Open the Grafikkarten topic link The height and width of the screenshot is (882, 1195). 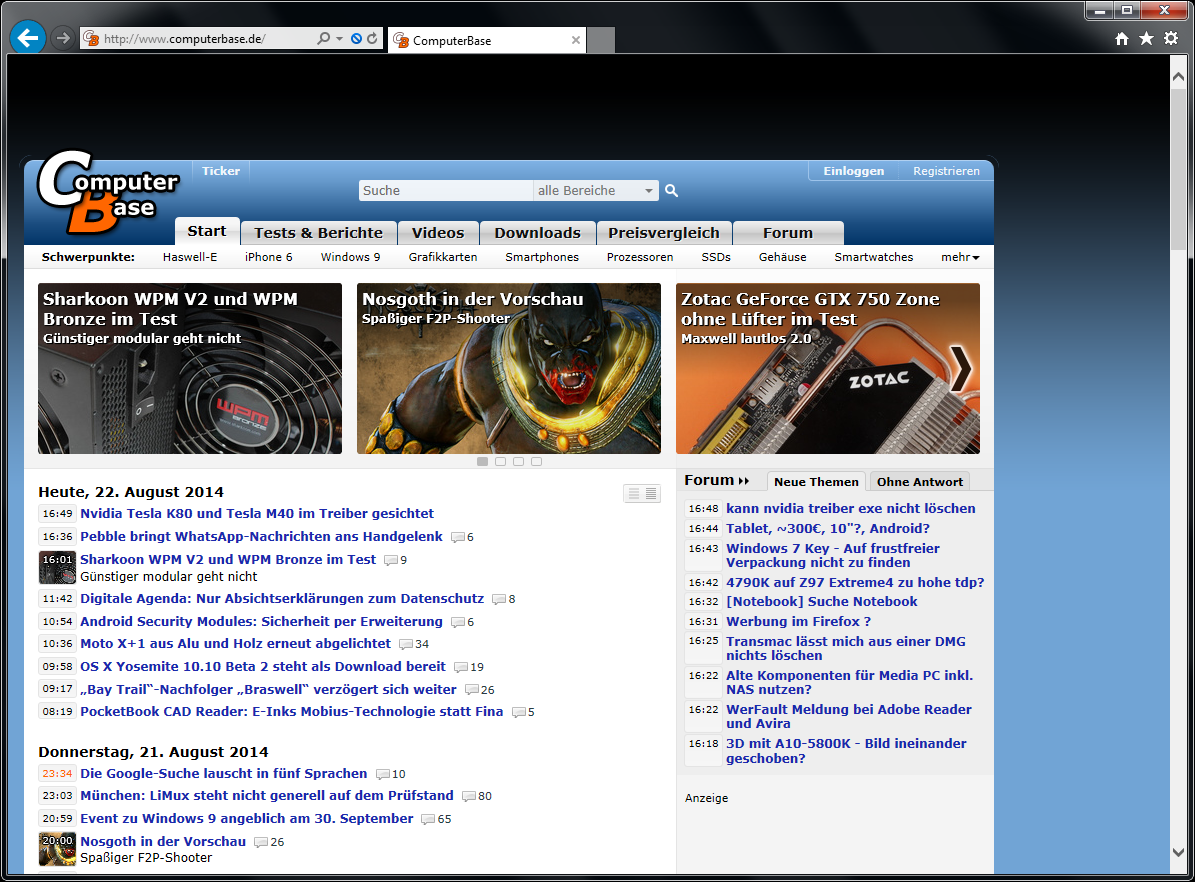443,257
